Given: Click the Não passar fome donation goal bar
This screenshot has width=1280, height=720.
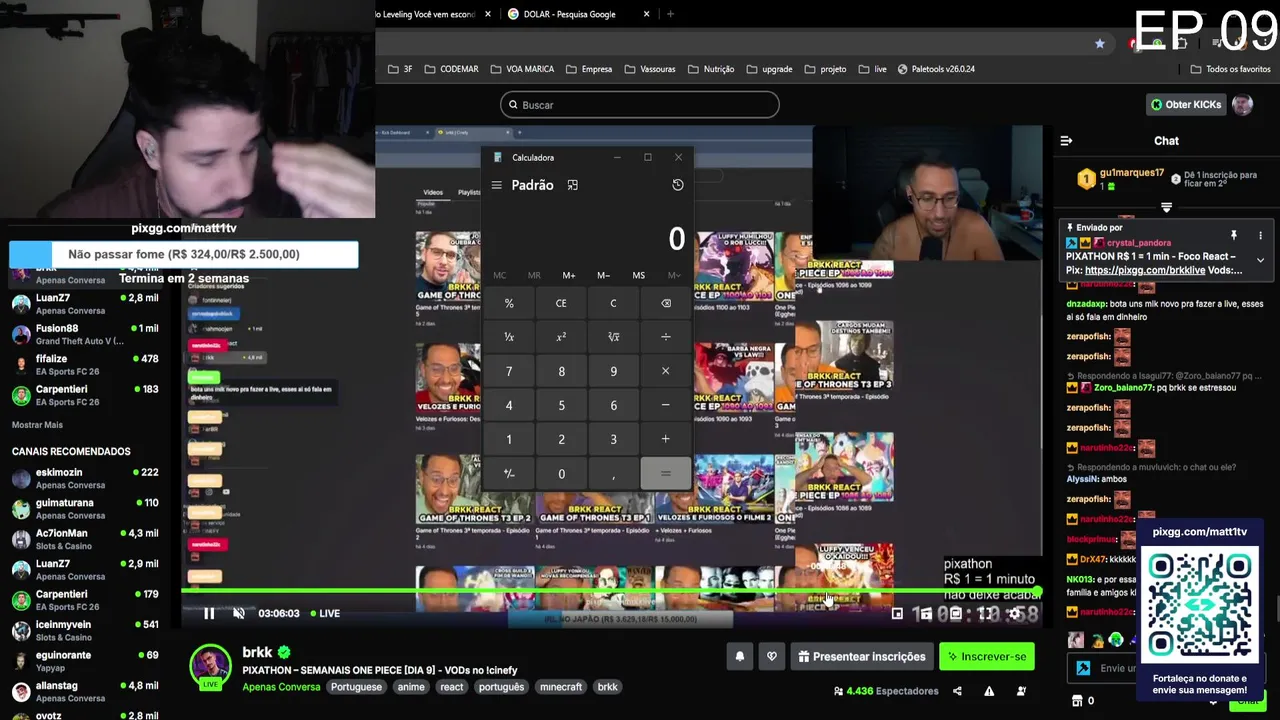Looking at the screenshot, I should [184, 254].
